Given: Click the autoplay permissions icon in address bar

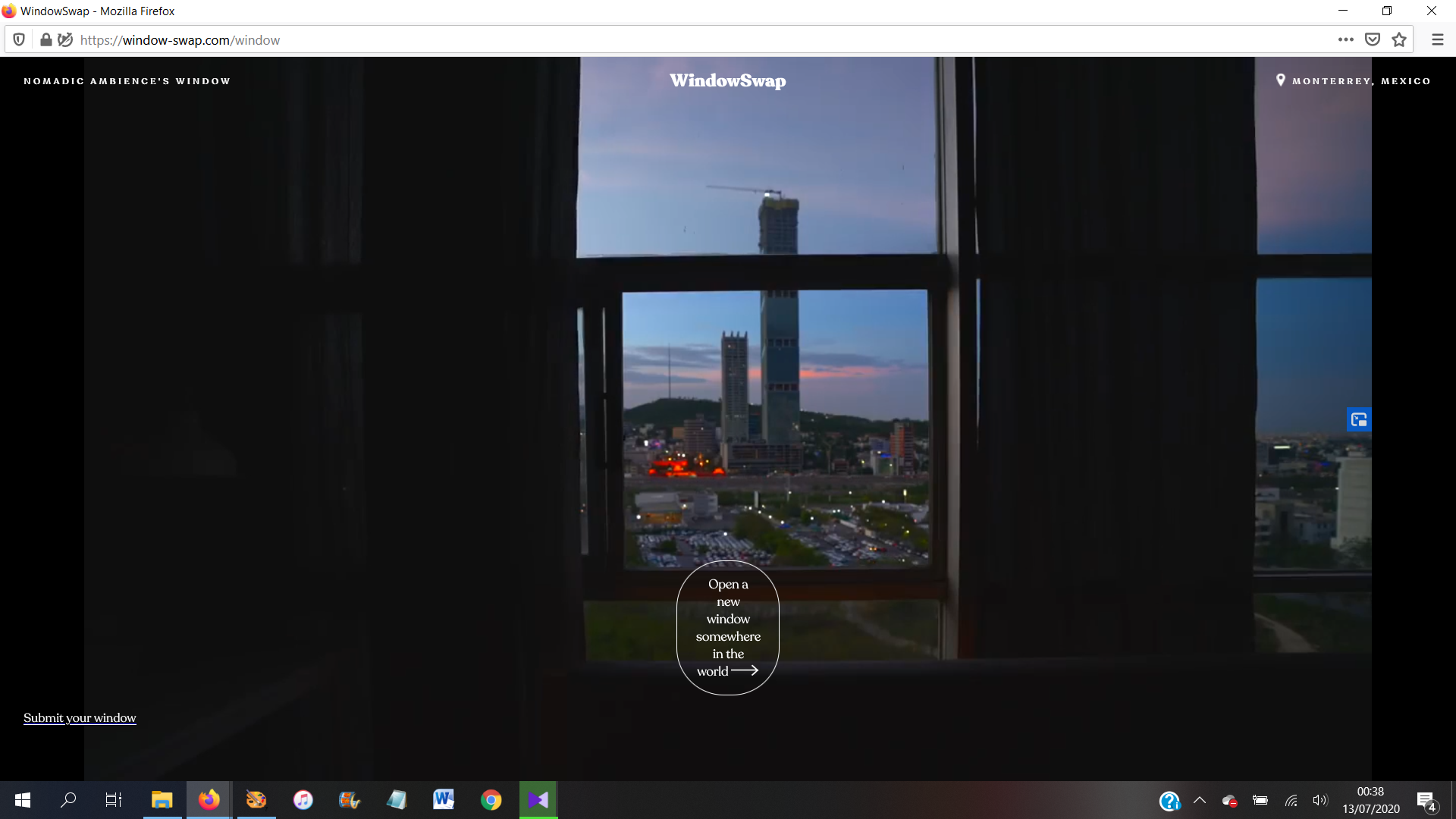Looking at the screenshot, I should pyautogui.click(x=66, y=40).
